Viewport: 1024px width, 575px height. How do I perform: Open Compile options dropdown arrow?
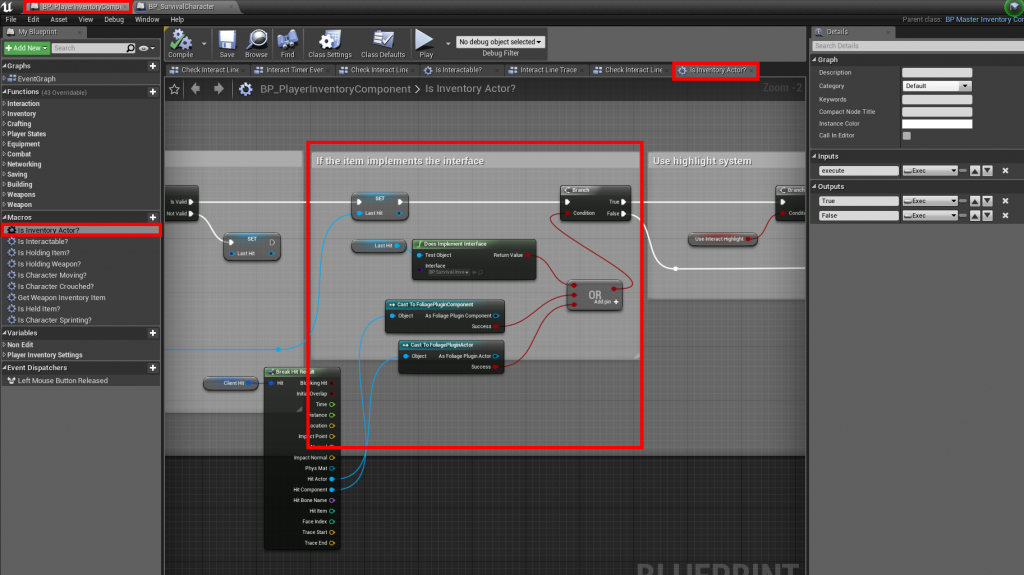pos(204,44)
